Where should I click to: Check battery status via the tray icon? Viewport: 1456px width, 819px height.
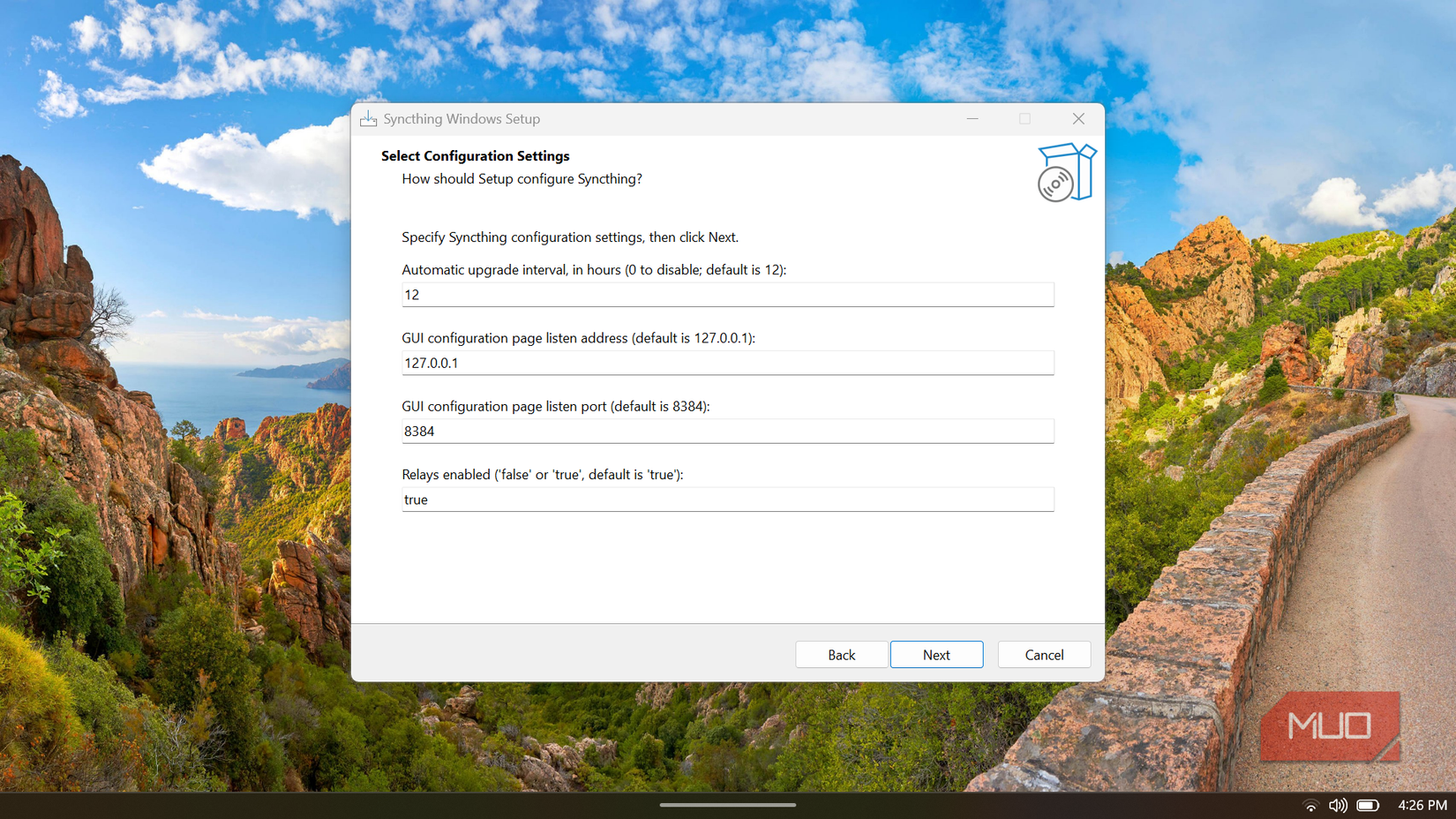(1368, 805)
